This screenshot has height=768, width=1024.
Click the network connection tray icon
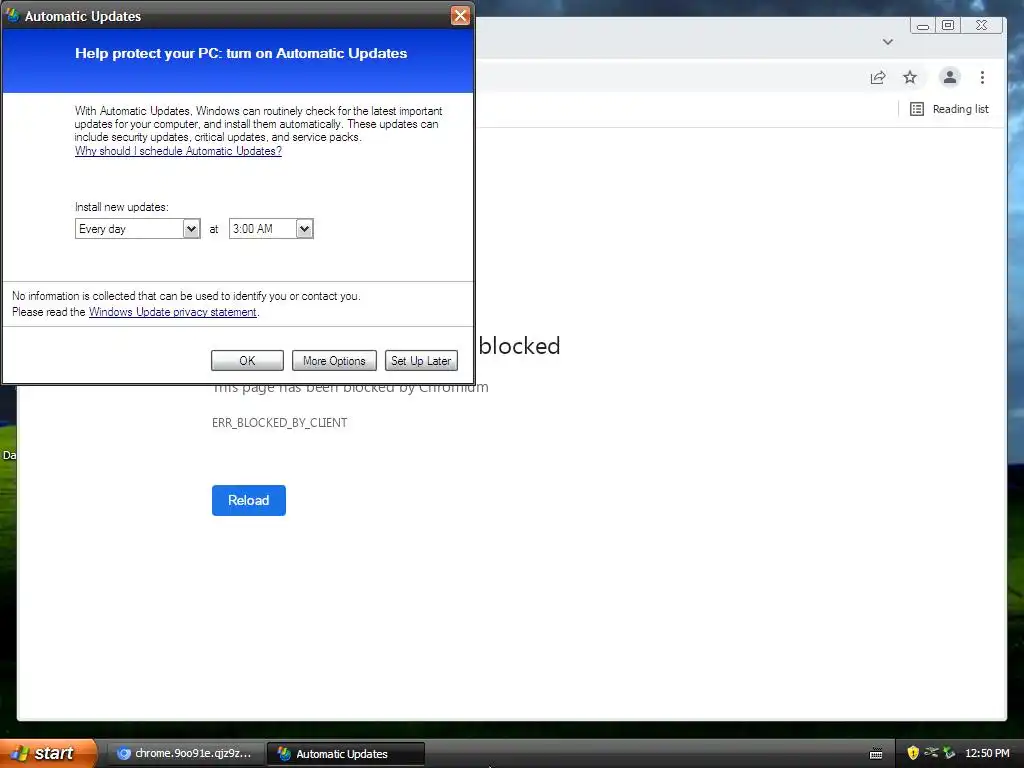coord(931,753)
